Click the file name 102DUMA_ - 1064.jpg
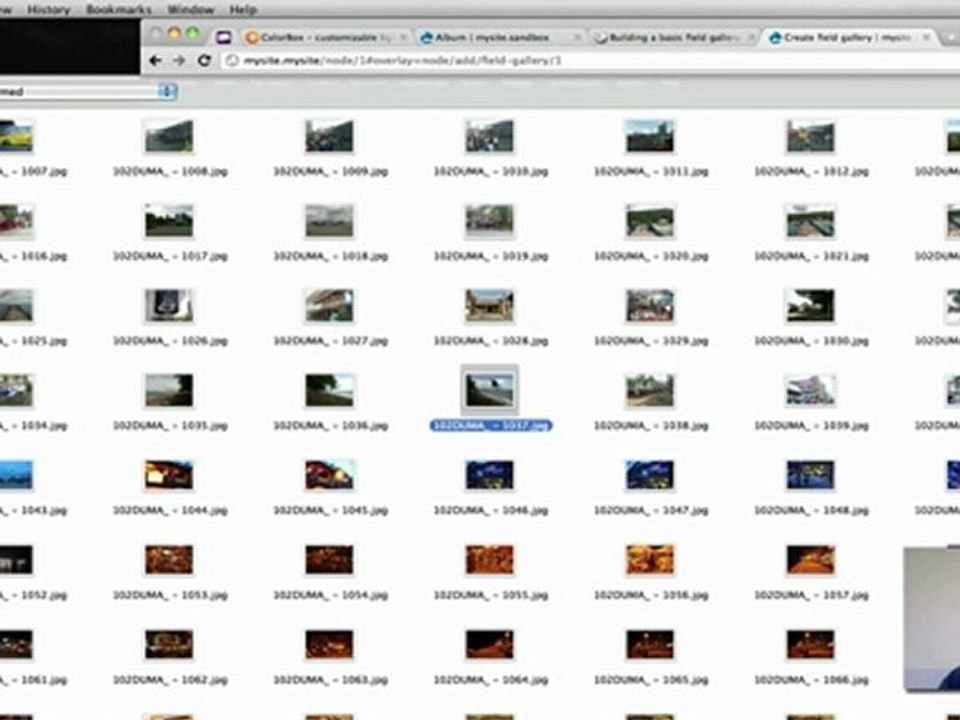 [x=490, y=680]
